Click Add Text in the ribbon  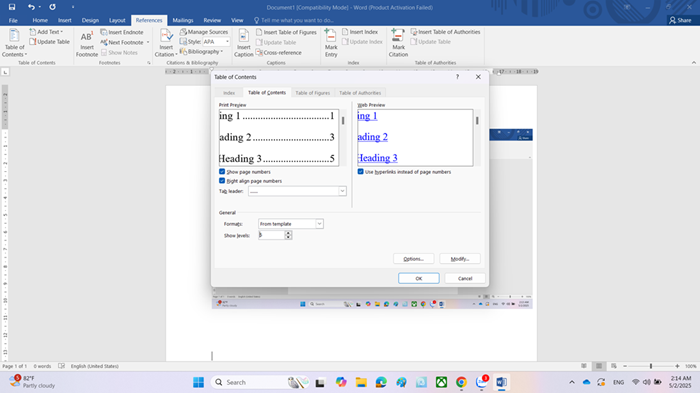46,32
